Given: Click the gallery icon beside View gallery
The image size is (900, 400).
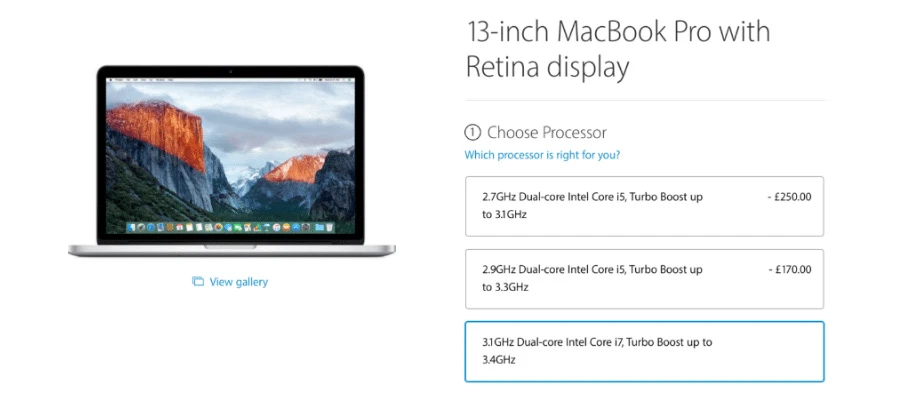Looking at the screenshot, I should pos(198,282).
